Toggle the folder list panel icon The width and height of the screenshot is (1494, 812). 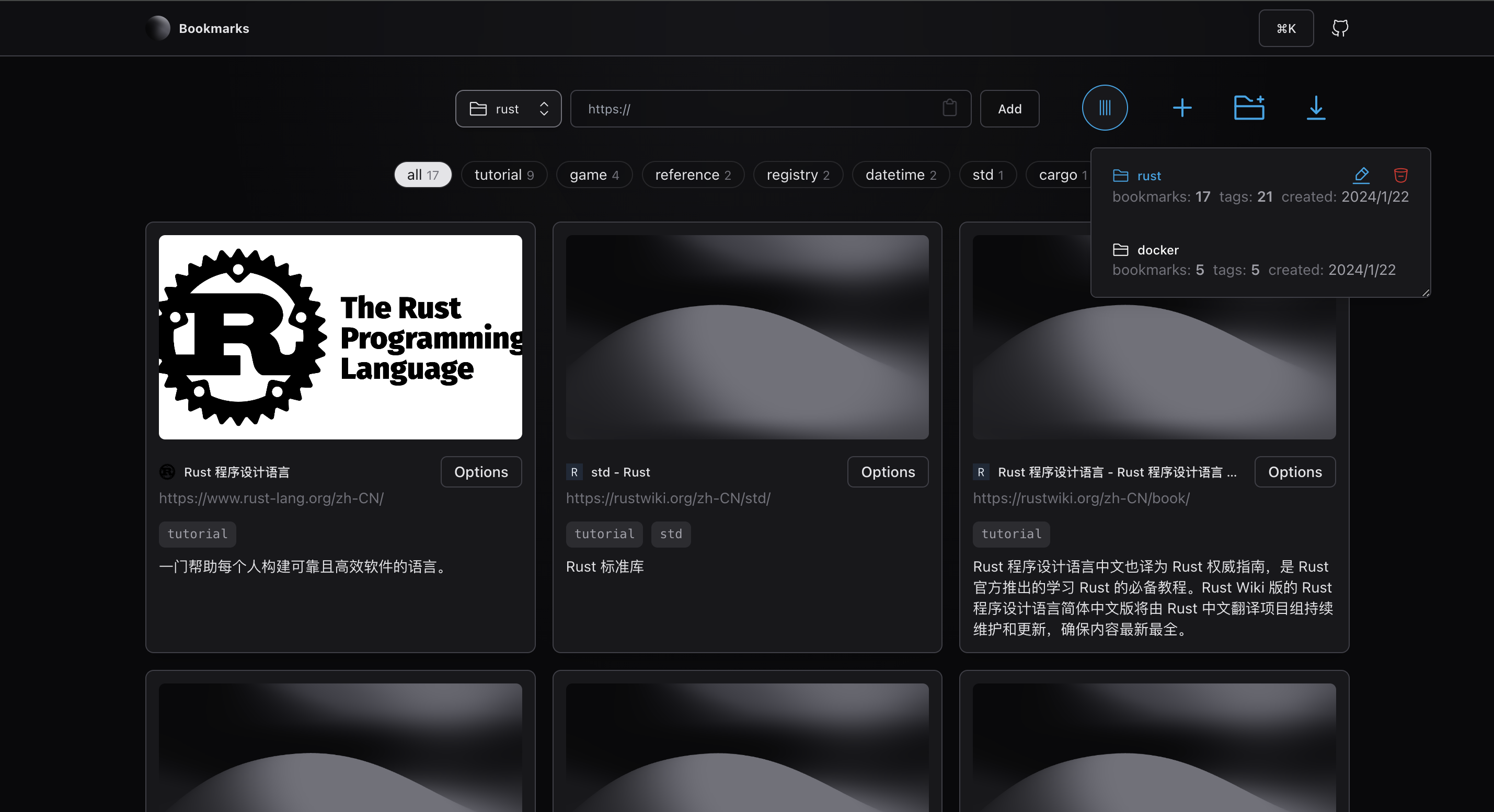(x=1104, y=108)
